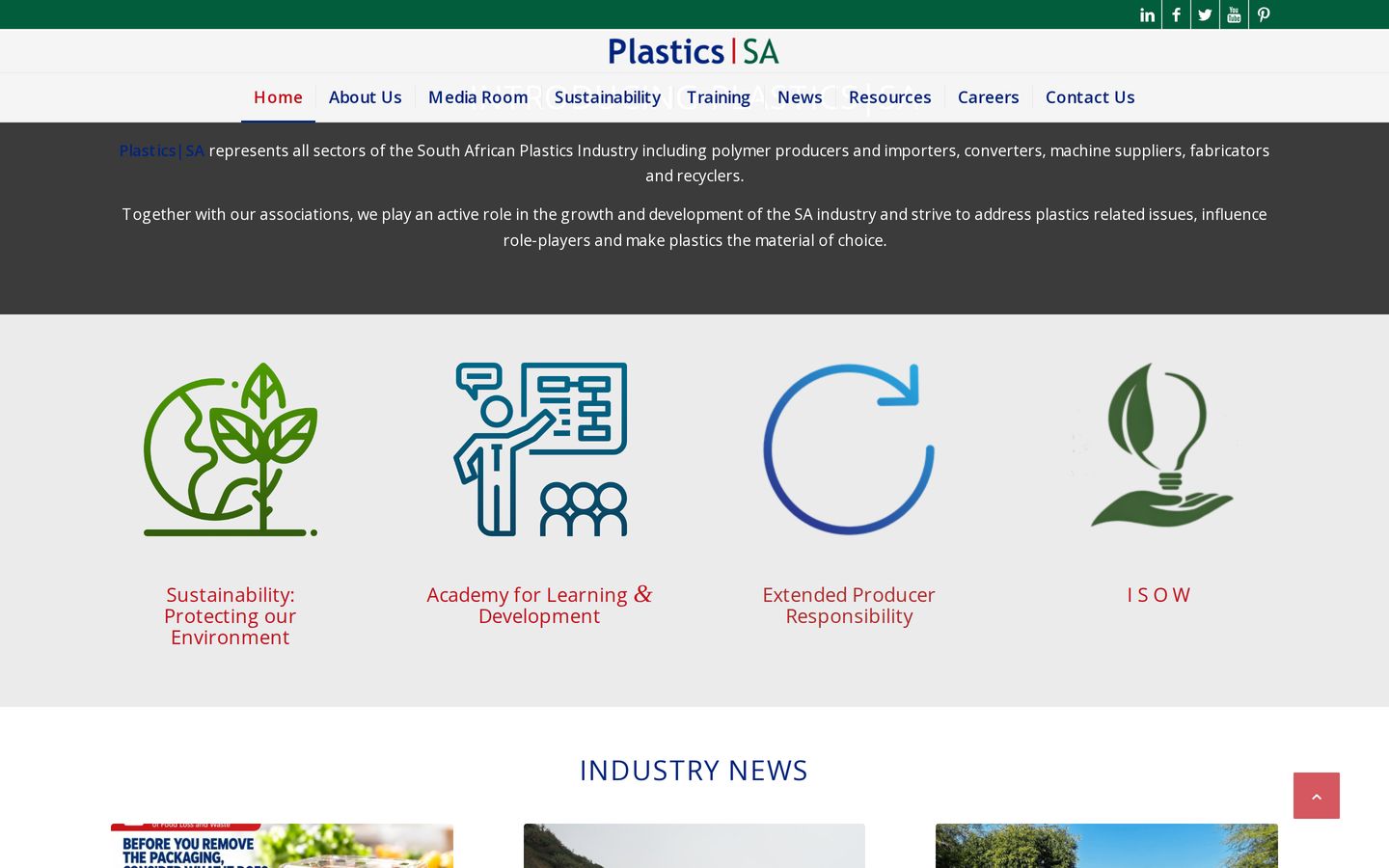The image size is (1389, 868).
Task: Open the LinkedIn social icon
Action: pyautogui.click(x=1147, y=14)
